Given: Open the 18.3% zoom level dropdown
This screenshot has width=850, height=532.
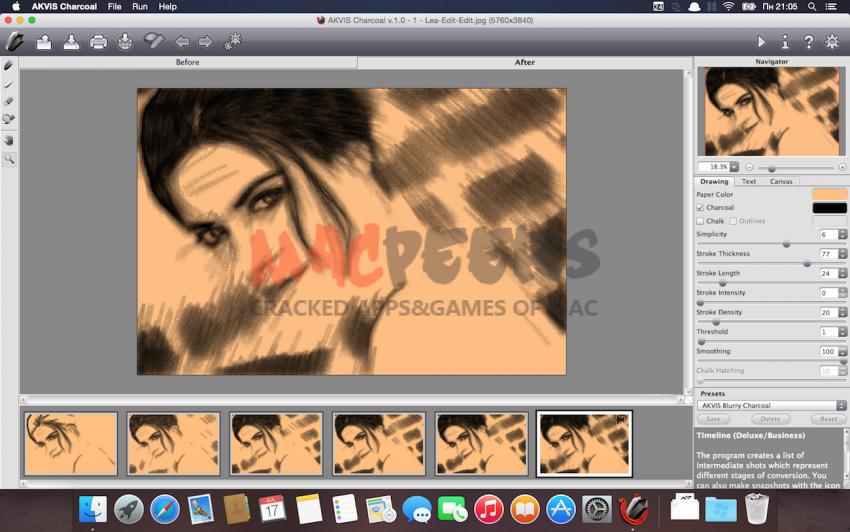Looking at the screenshot, I should coord(734,167).
